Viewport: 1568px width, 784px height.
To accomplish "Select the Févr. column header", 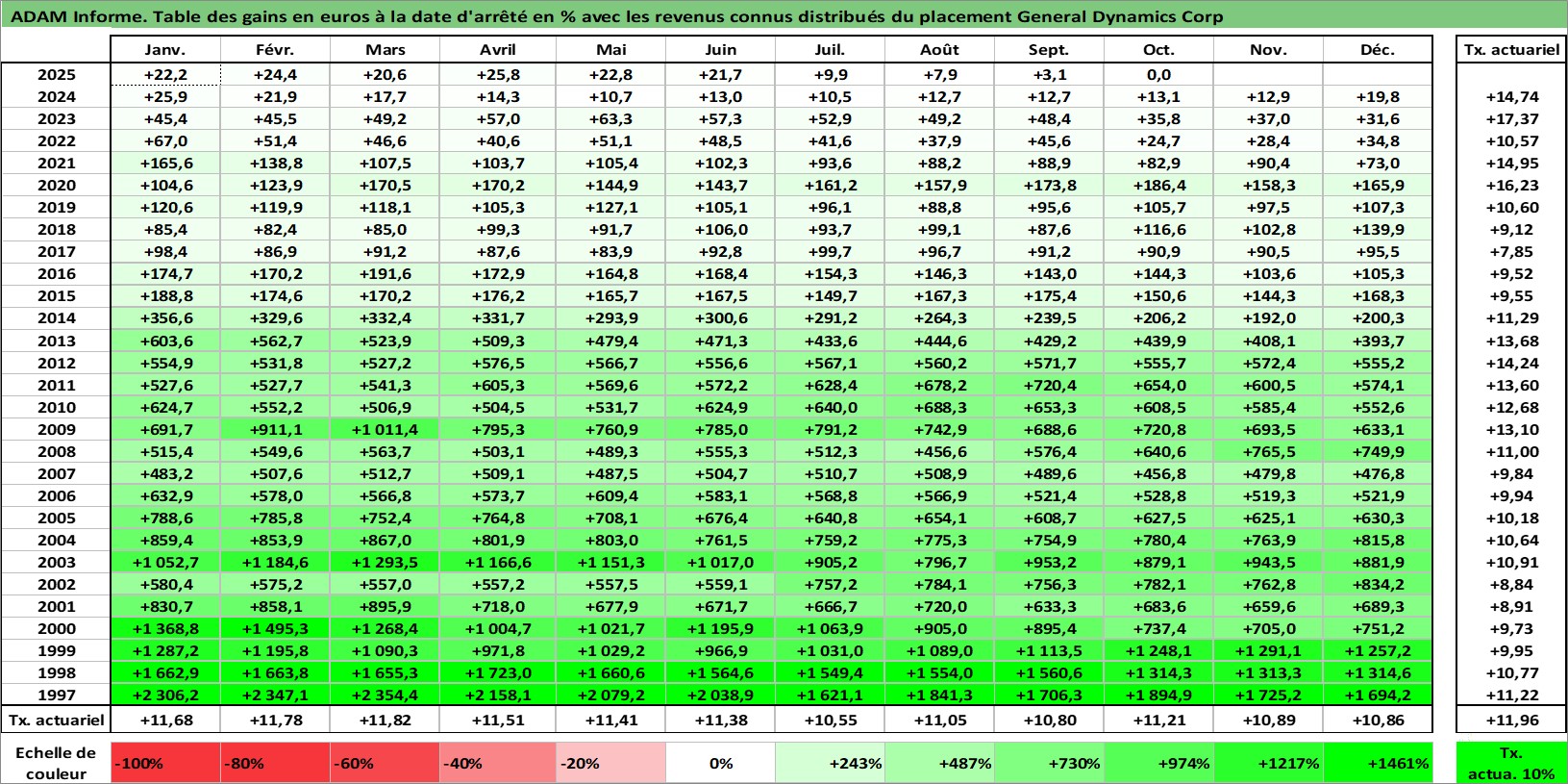I will (275, 49).
